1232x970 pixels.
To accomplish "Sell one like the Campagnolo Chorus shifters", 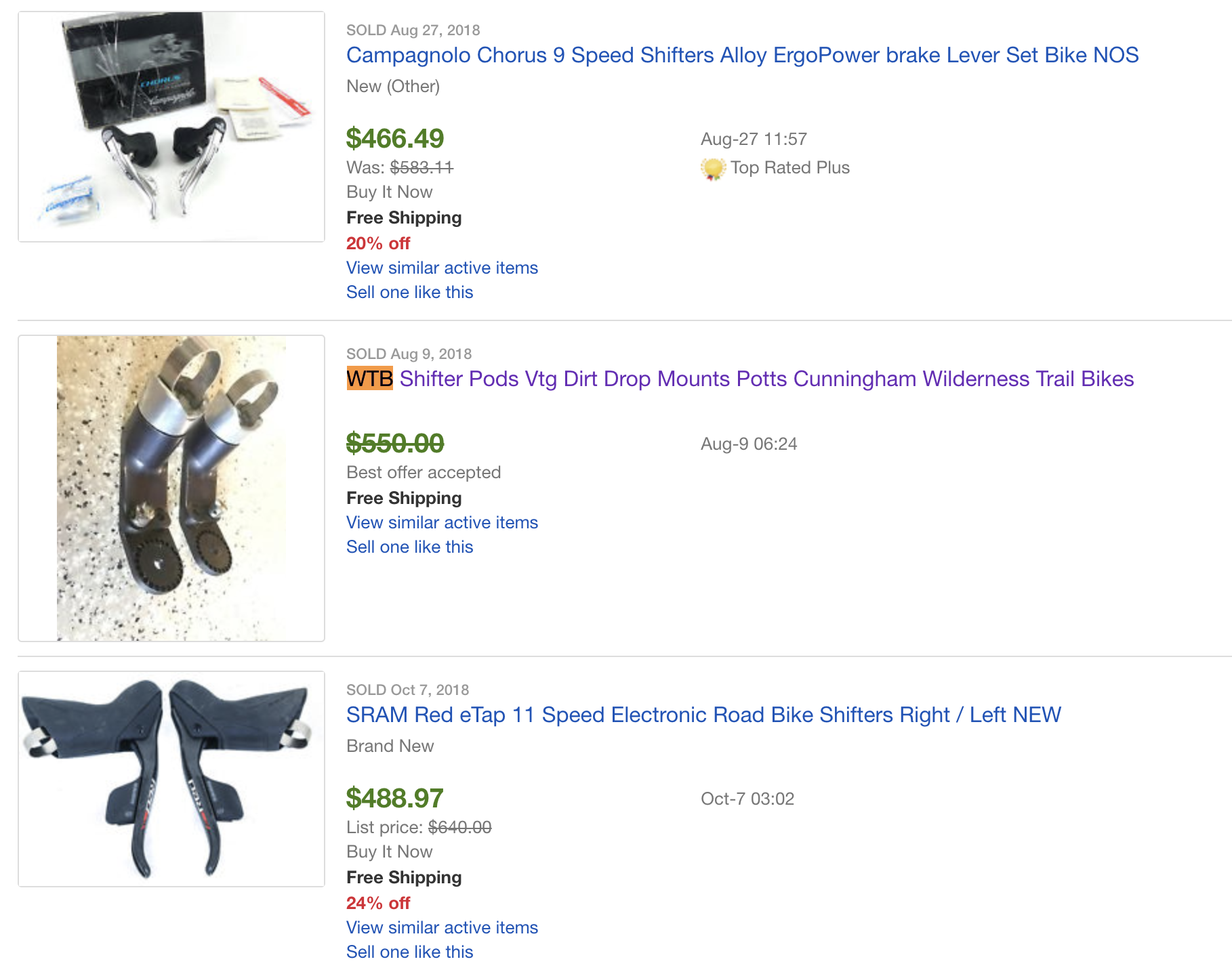I will point(409,292).
